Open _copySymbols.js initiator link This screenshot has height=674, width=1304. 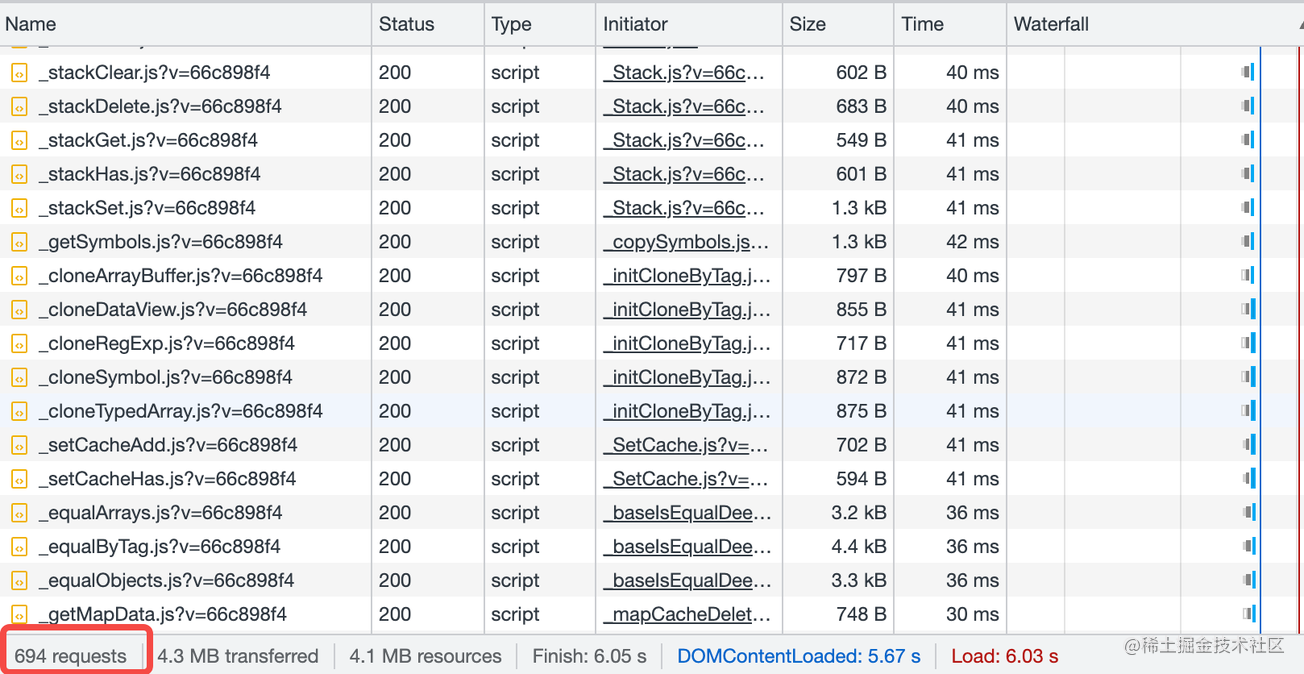tap(686, 242)
